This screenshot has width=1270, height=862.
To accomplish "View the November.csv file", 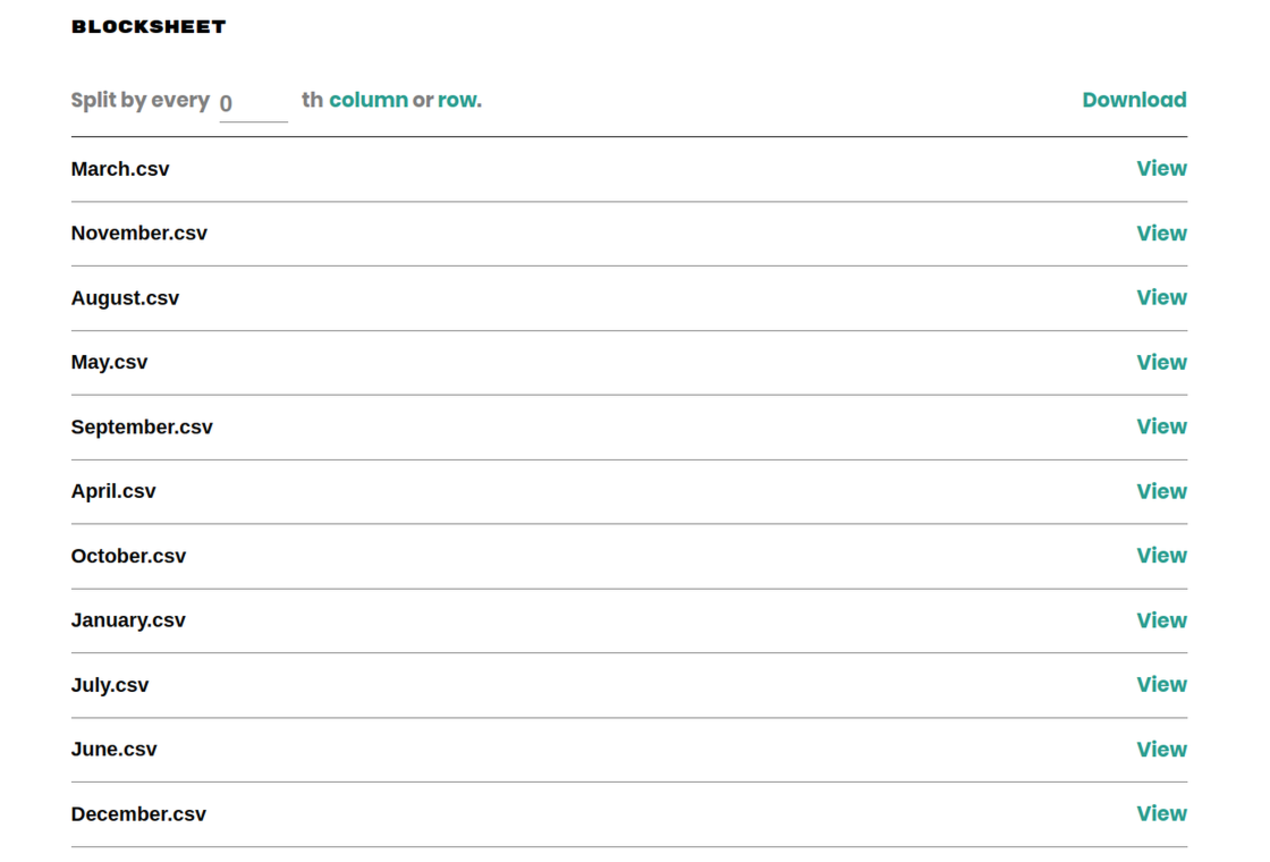I will 1161,233.
